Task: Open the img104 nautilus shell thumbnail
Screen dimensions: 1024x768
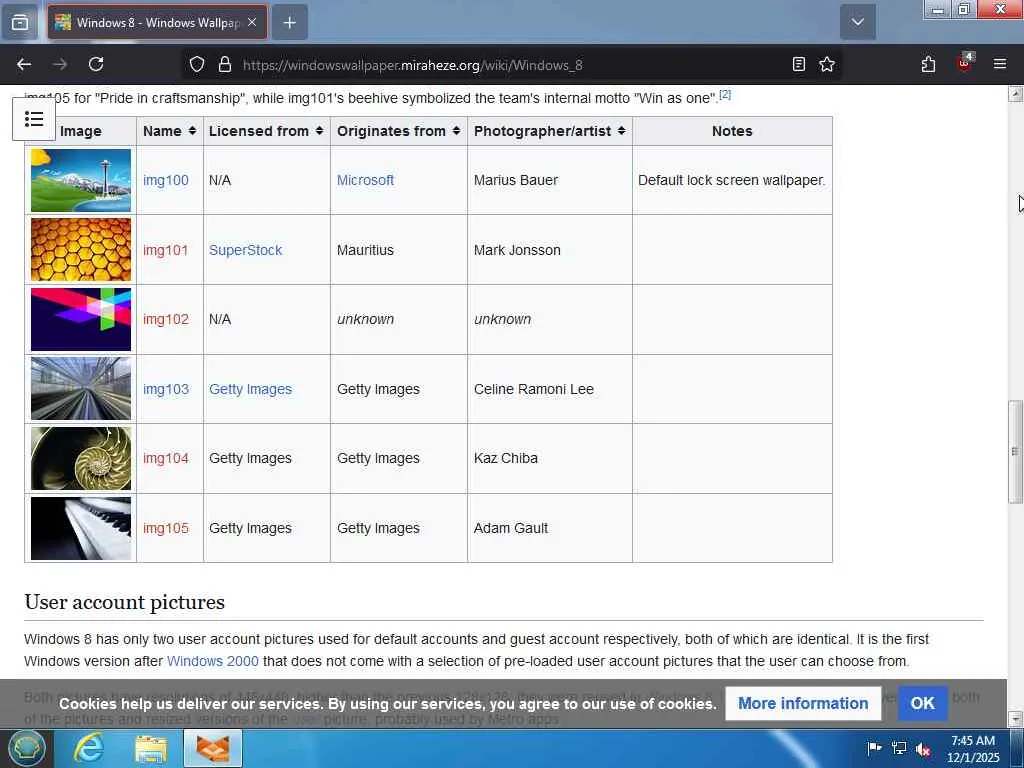Action: pyautogui.click(x=81, y=458)
